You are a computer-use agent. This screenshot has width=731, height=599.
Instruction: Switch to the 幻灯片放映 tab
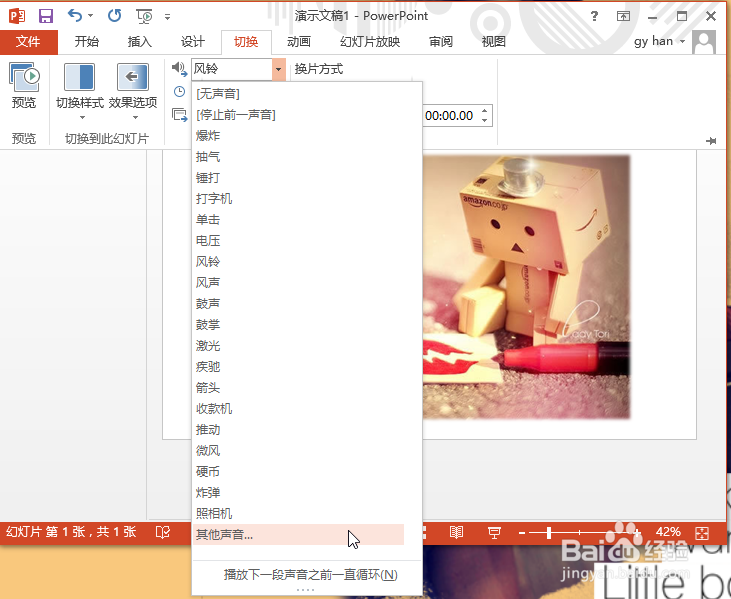tap(370, 42)
